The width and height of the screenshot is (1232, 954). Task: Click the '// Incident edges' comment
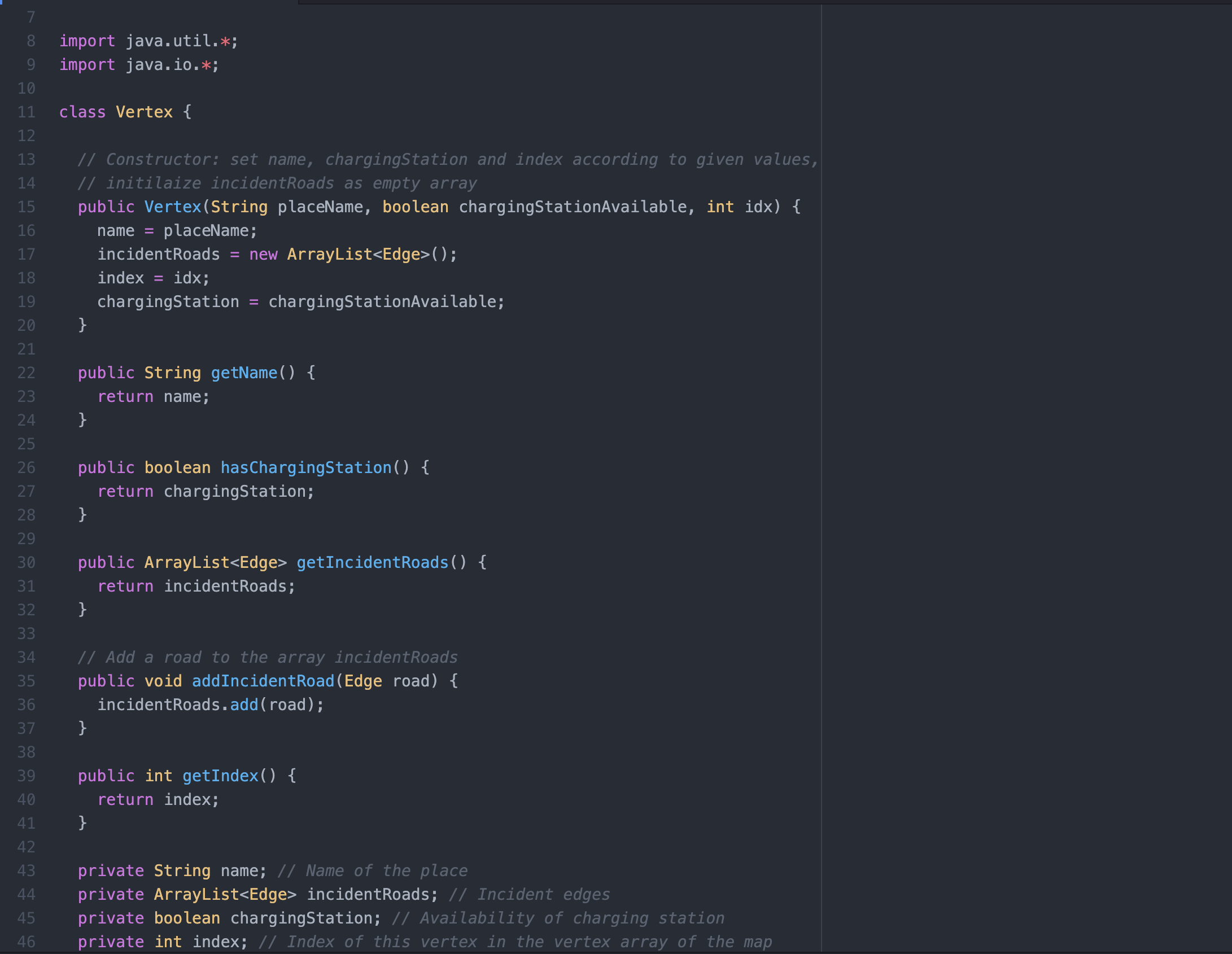(529, 895)
